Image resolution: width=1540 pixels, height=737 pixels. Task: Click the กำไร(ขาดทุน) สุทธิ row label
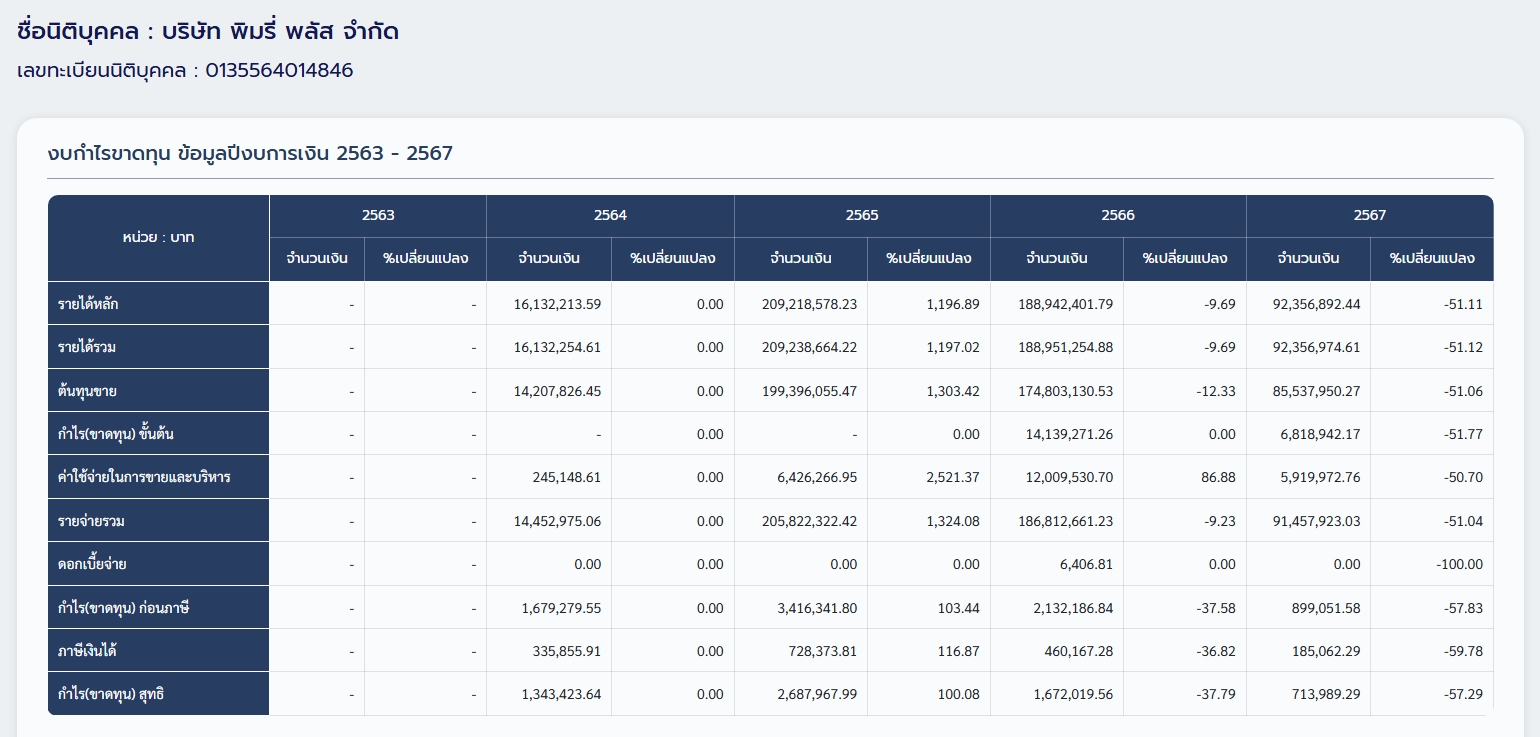[x=111, y=694]
